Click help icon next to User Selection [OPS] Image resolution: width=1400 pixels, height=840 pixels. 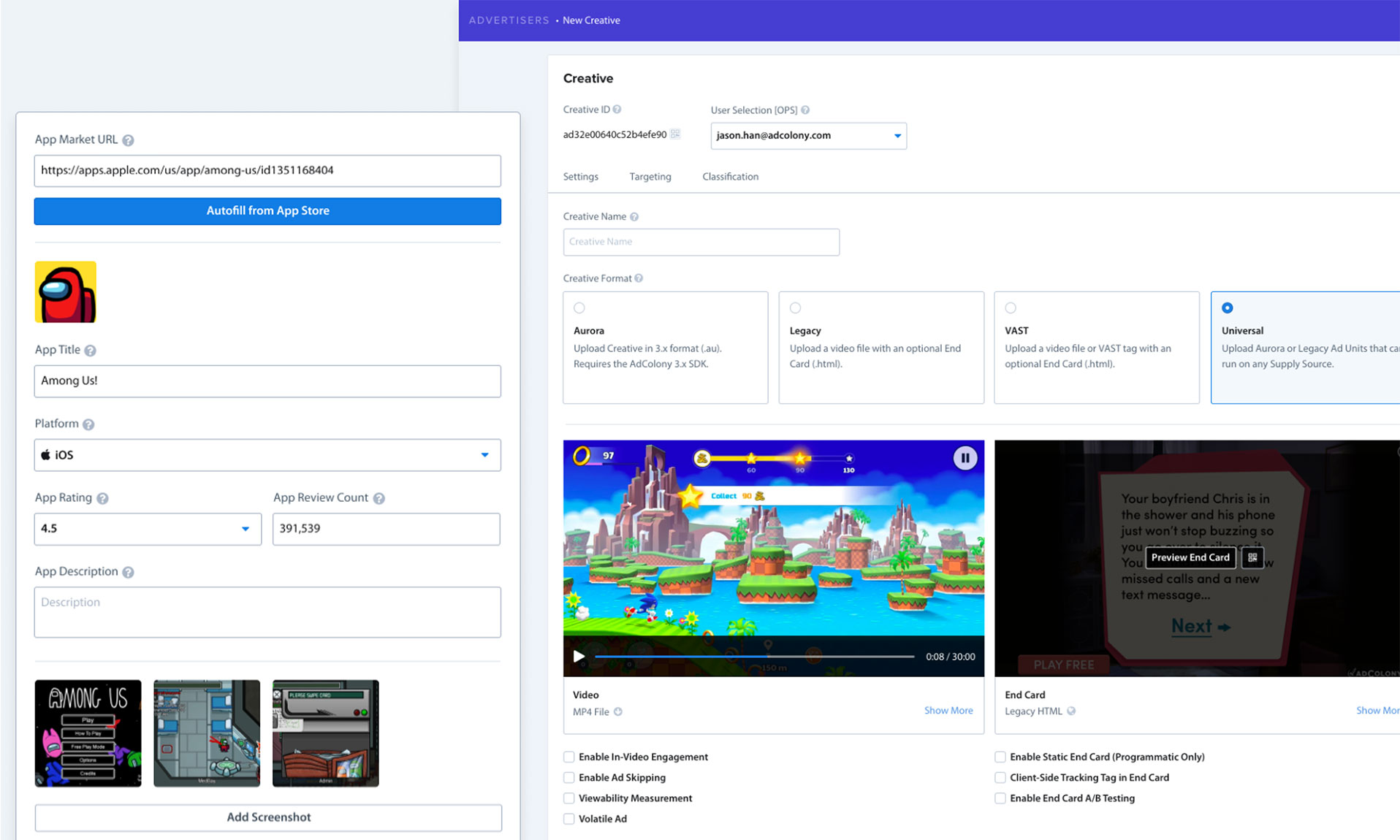point(805,110)
